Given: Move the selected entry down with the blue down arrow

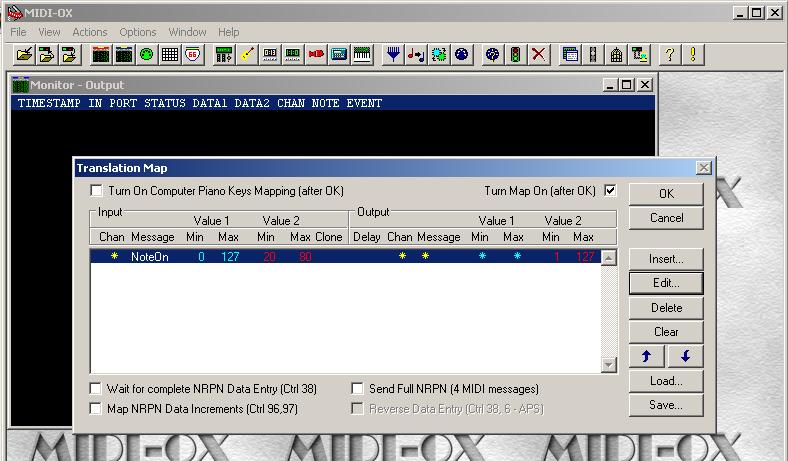Looking at the screenshot, I should [685, 356].
